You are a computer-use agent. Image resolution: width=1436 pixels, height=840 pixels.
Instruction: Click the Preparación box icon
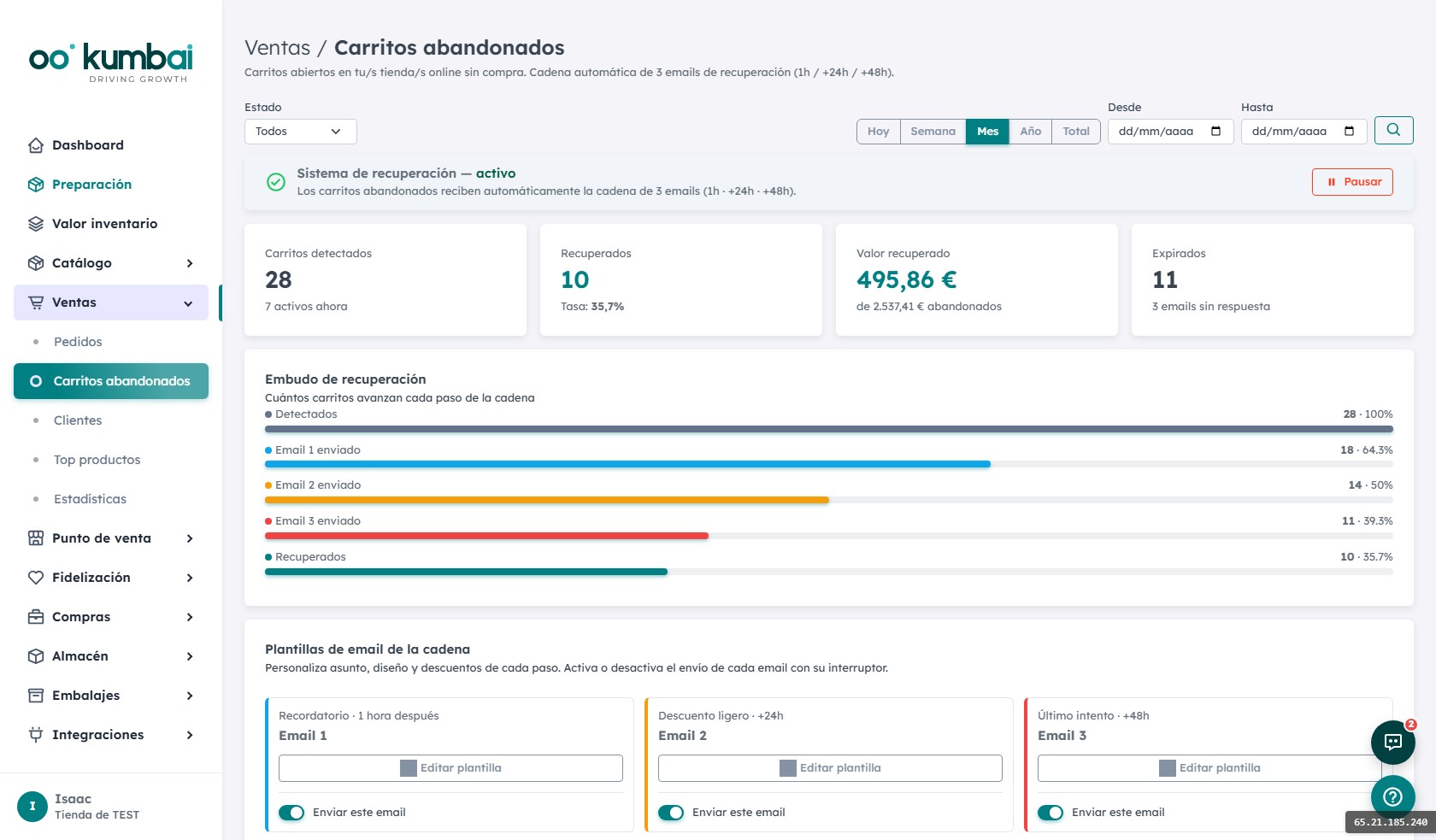click(36, 185)
